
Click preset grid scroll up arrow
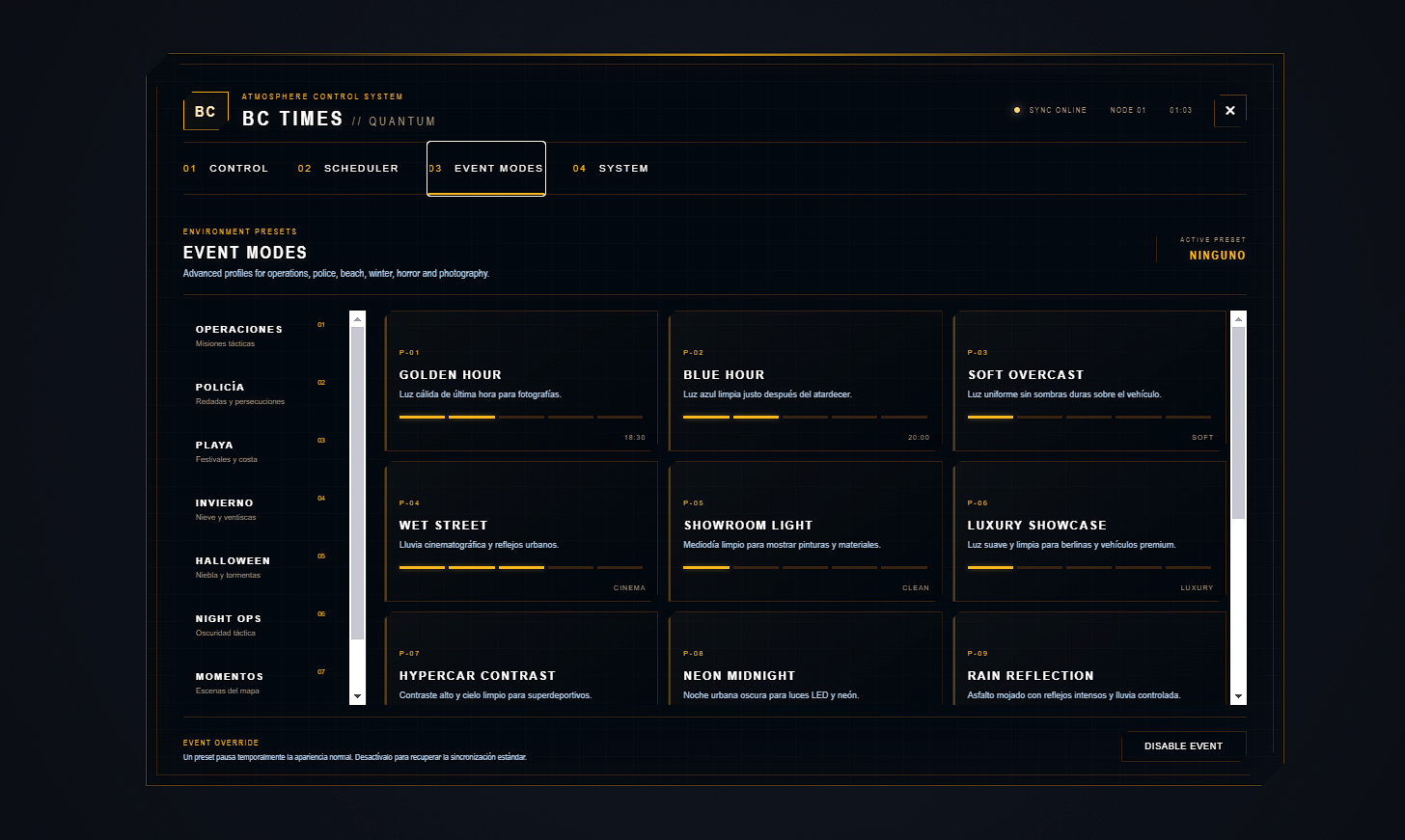1239,318
